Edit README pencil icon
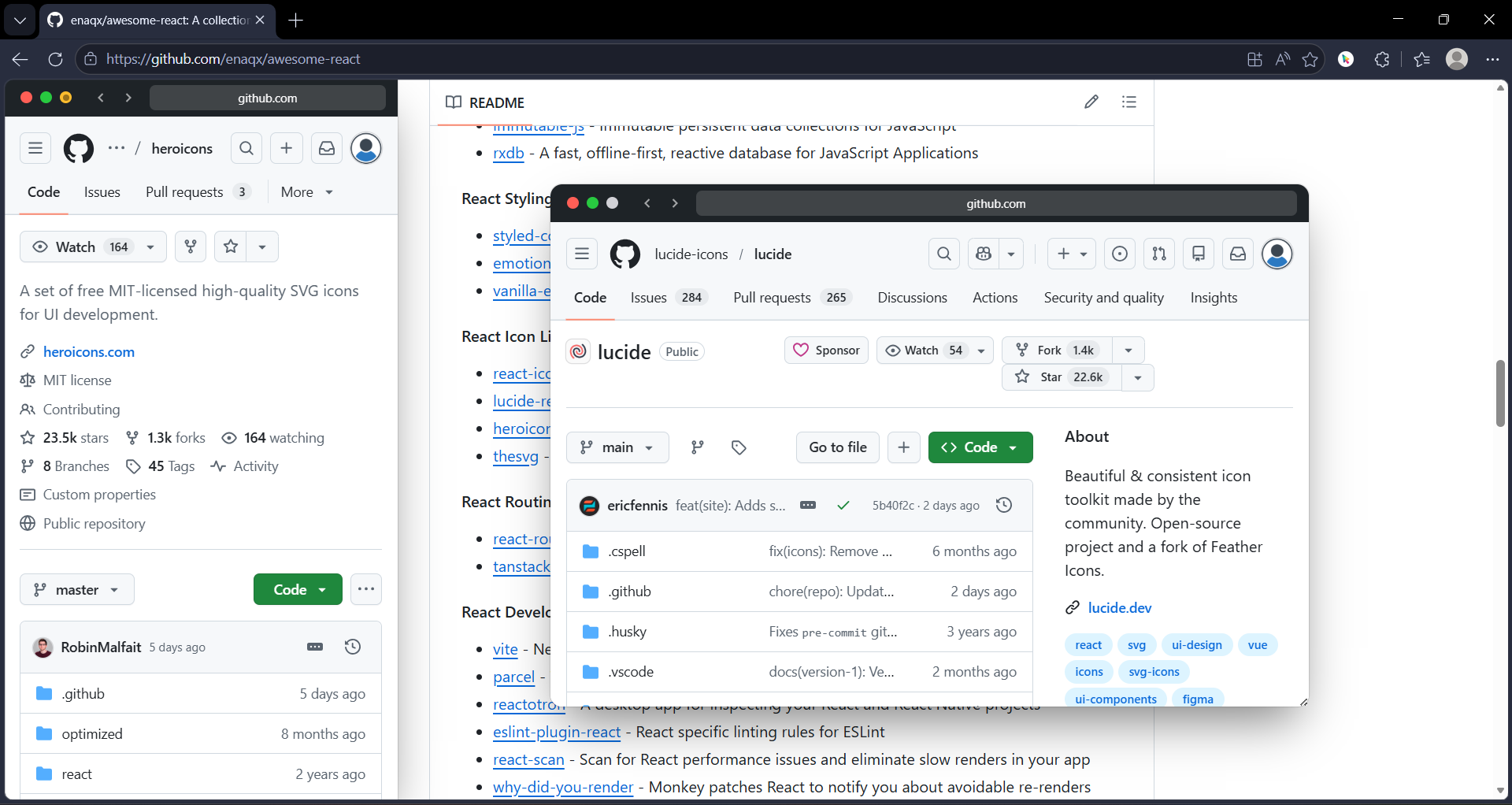1512x805 pixels. point(1091,102)
